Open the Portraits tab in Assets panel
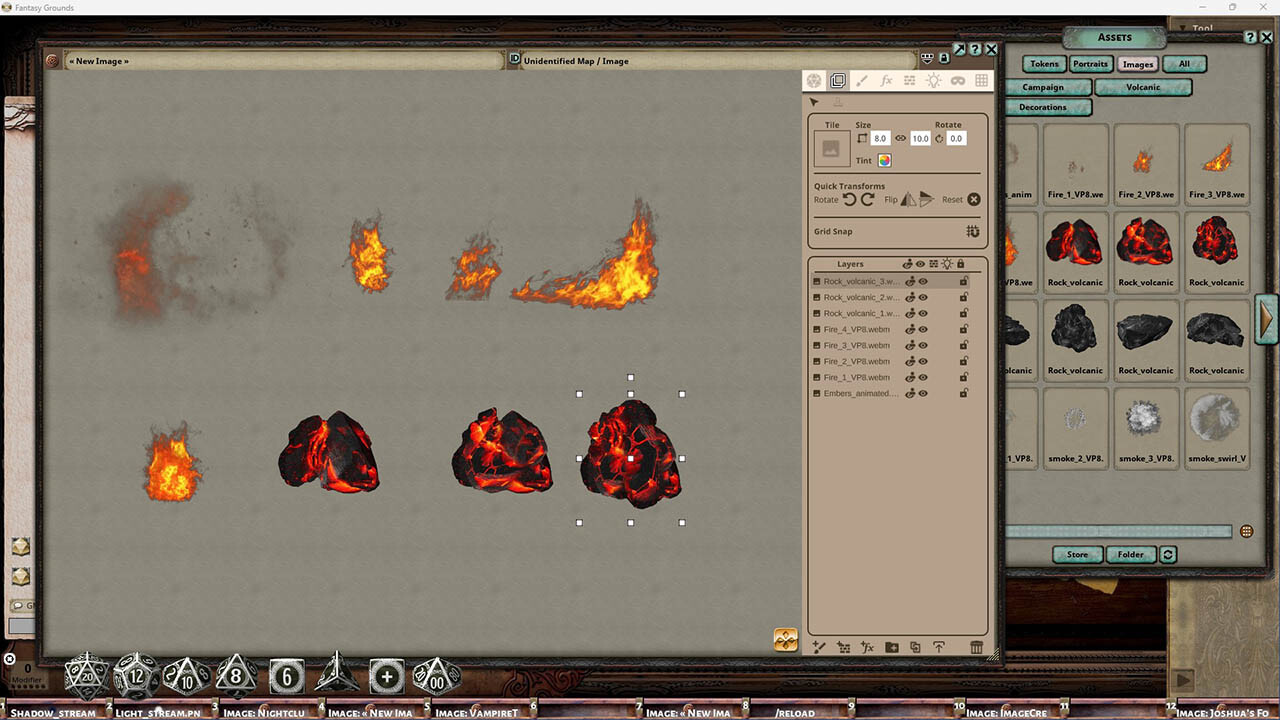1280x720 pixels. coord(1090,63)
